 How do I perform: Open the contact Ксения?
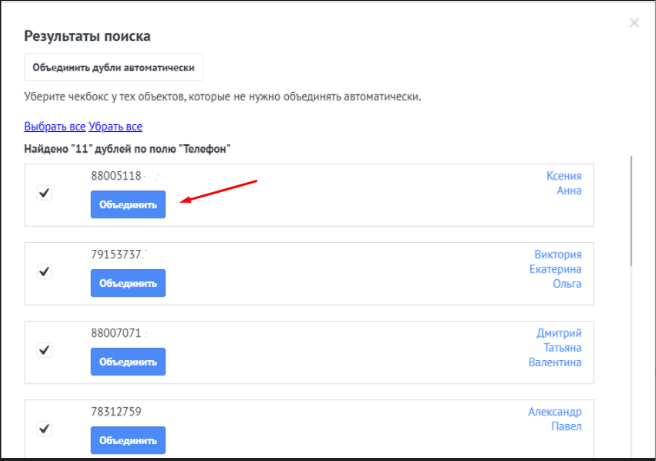pyautogui.click(x=563, y=175)
